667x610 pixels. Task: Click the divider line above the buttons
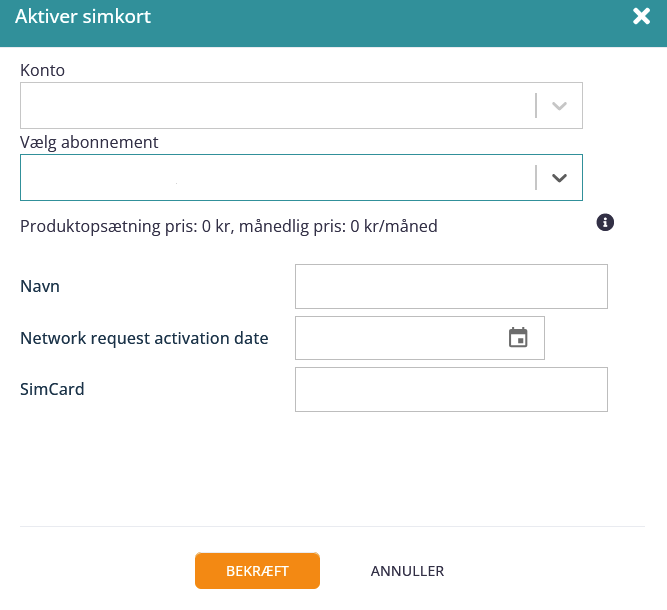pyautogui.click(x=332, y=526)
